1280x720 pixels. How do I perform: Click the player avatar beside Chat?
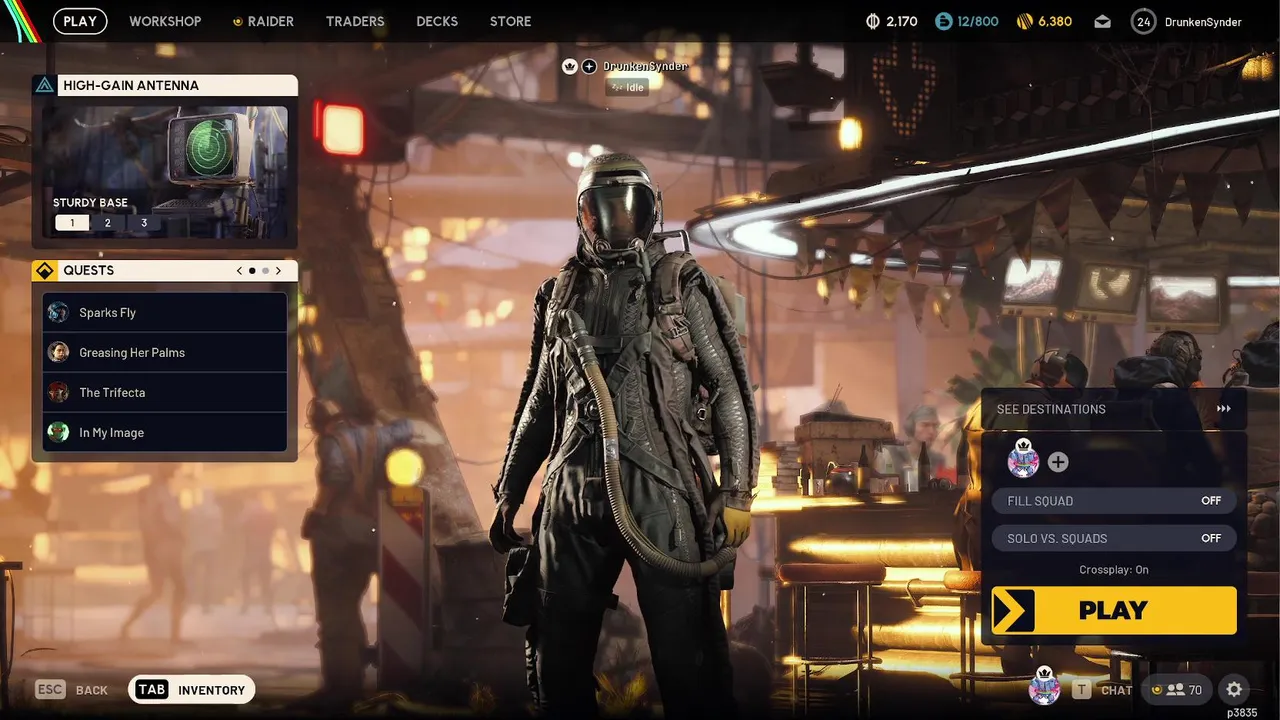(1044, 686)
